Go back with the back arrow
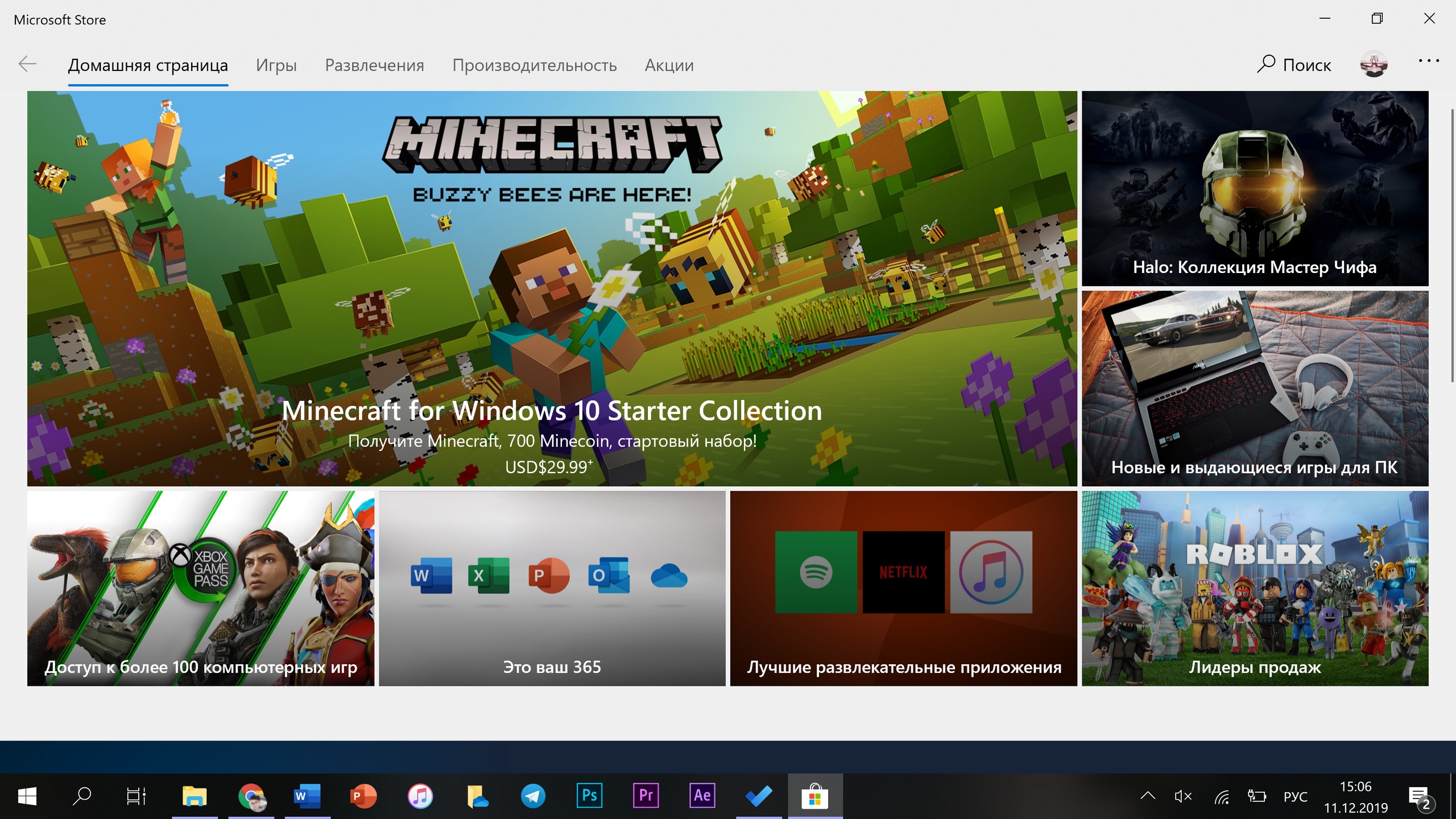Viewport: 1456px width, 819px height. click(27, 64)
